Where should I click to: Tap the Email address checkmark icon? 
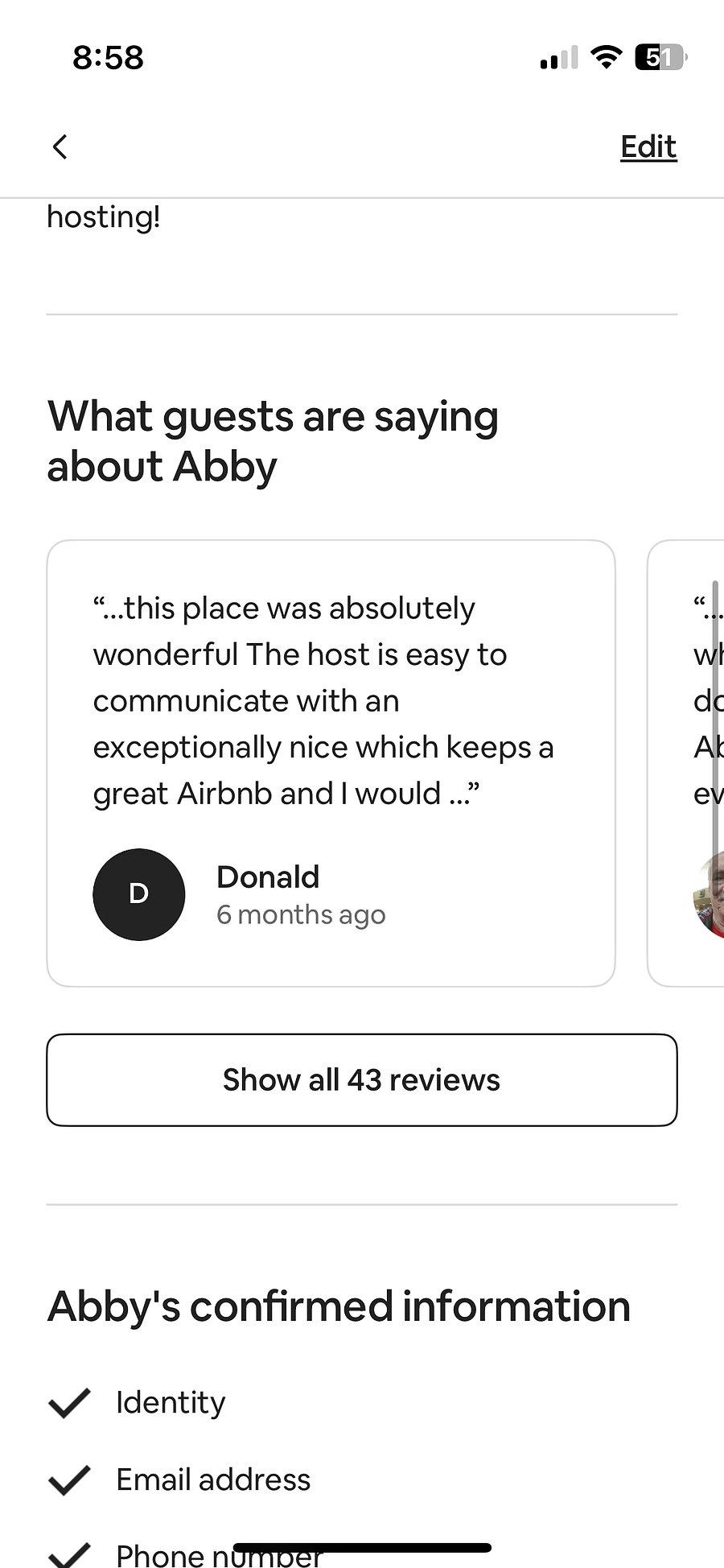click(69, 1479)
